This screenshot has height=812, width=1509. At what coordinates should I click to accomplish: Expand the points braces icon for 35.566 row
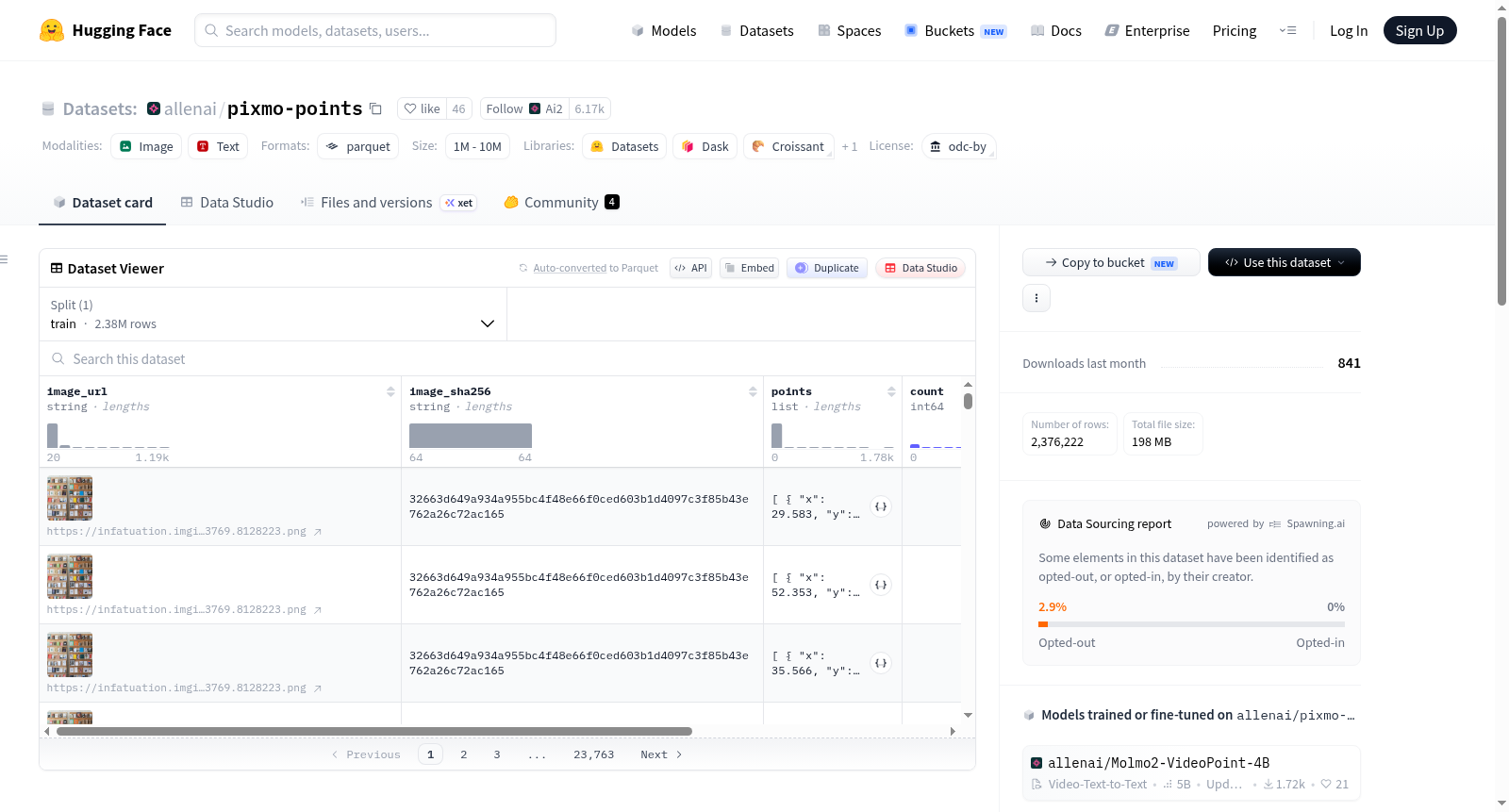(881, 663)
